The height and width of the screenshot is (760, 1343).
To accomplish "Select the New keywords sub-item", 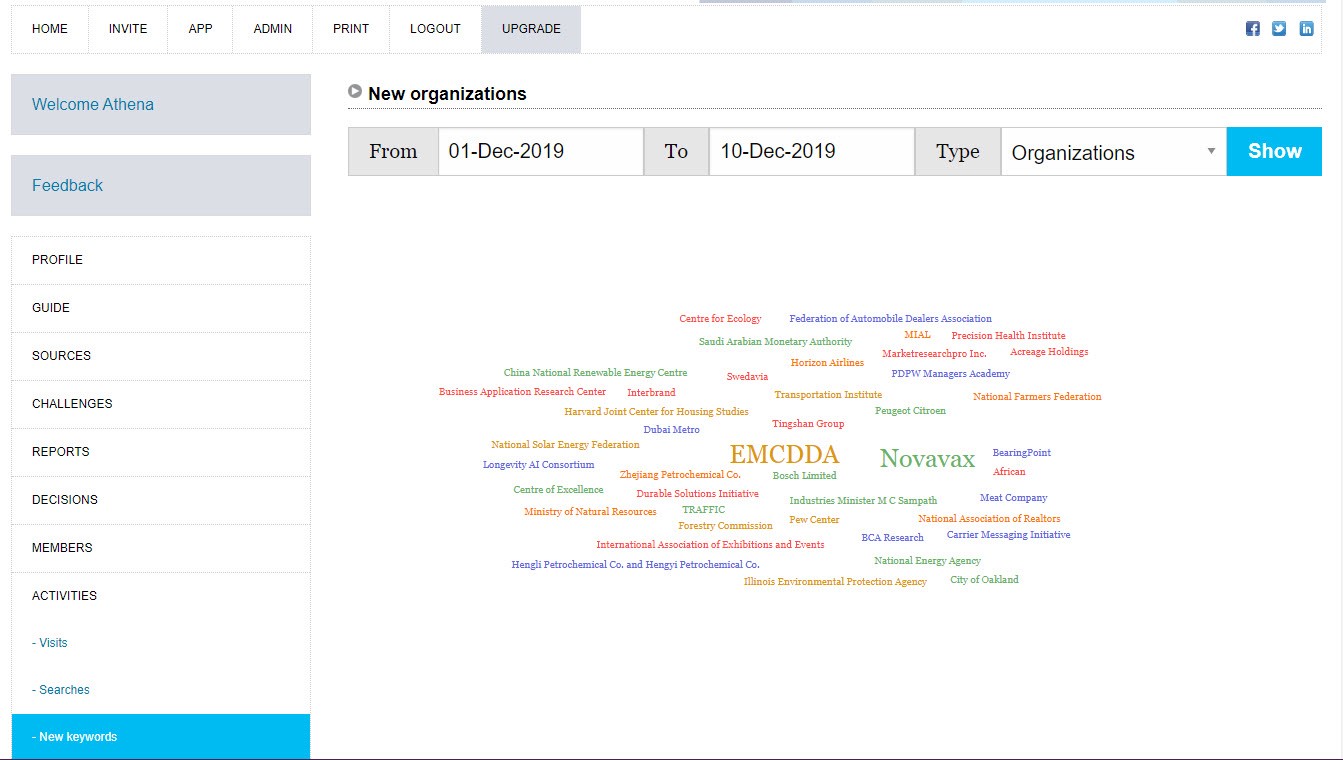I will pyautogui.click(x=161, y=737).
